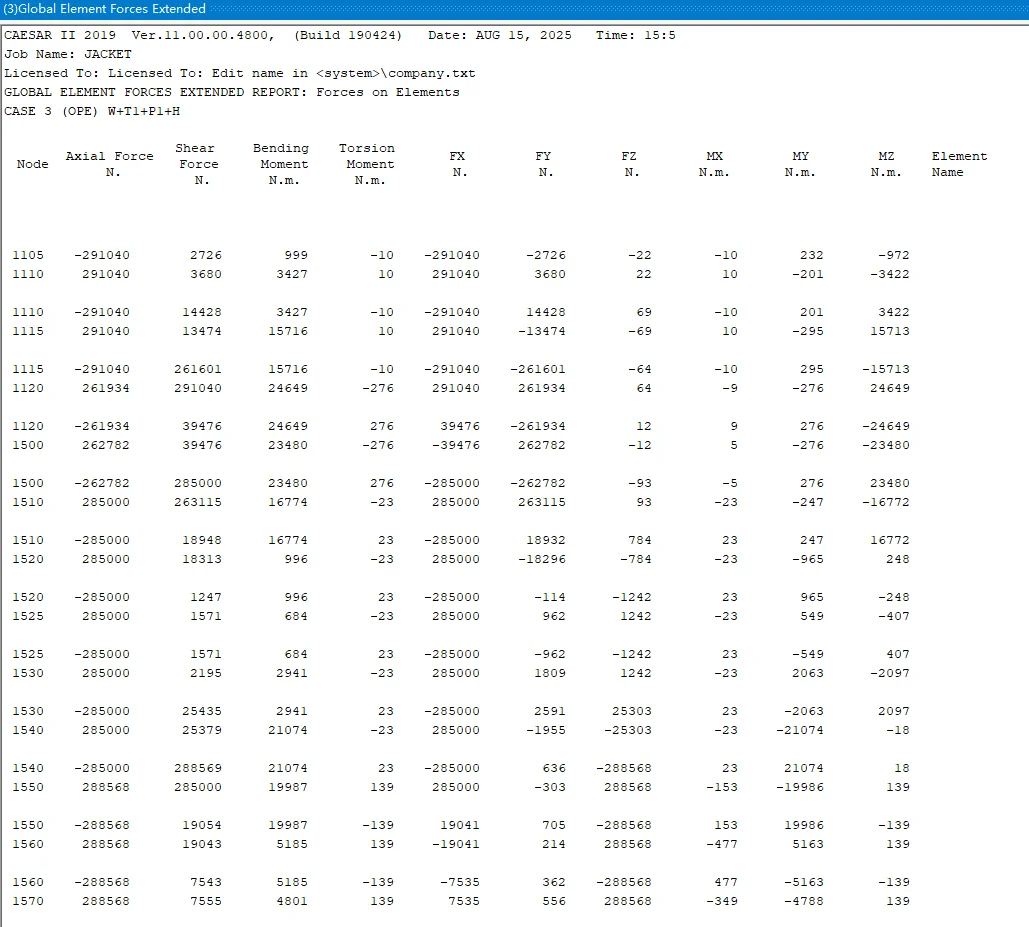
Task: Click MY value -4788
Action: 804,901
